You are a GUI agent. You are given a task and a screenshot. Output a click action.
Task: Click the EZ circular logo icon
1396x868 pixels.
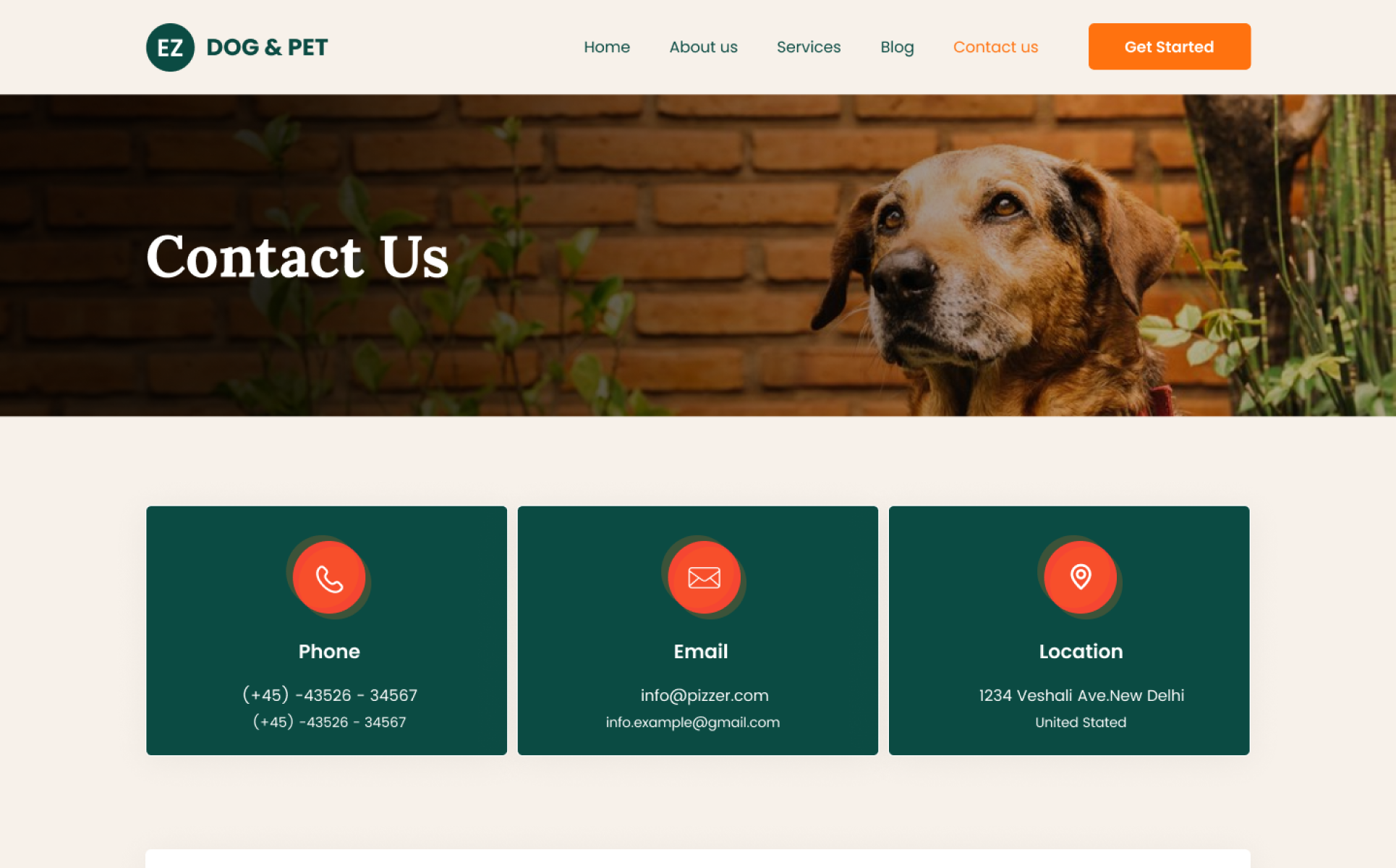tap(170, 47)
